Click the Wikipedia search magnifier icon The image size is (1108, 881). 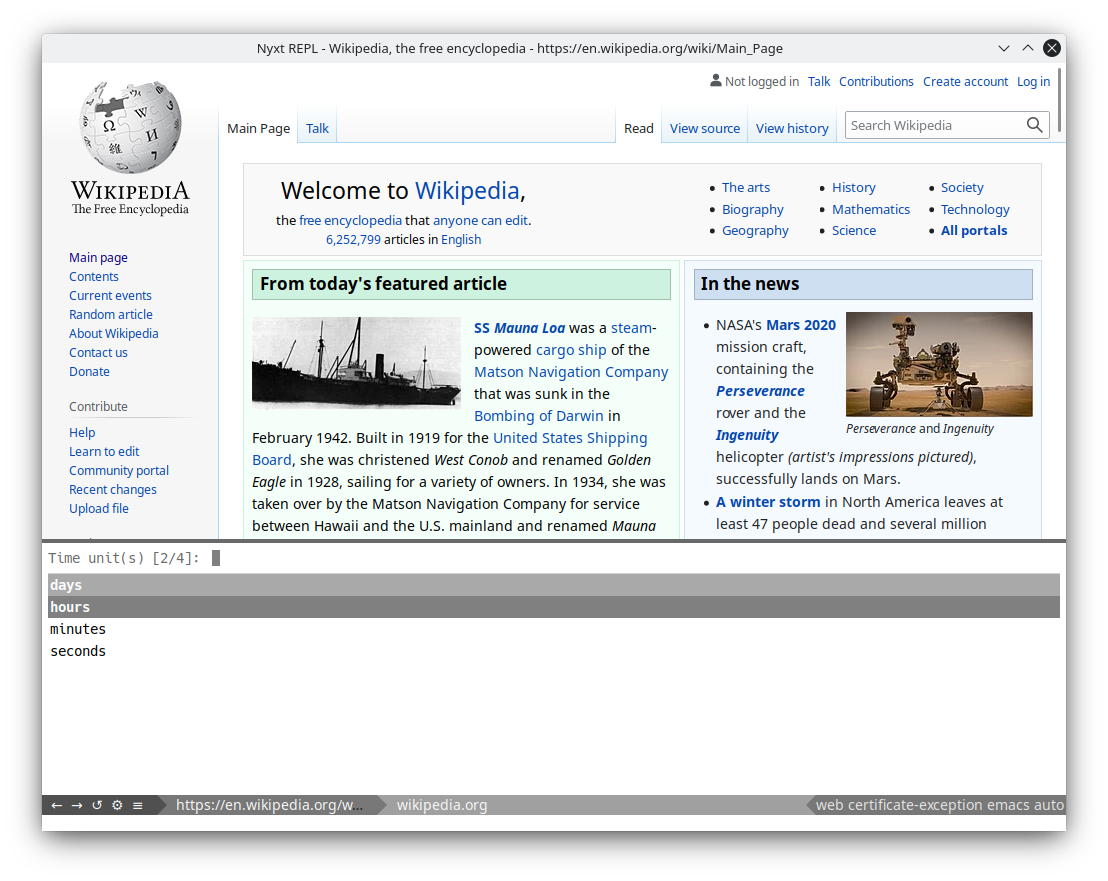[x=1035, y=125]
